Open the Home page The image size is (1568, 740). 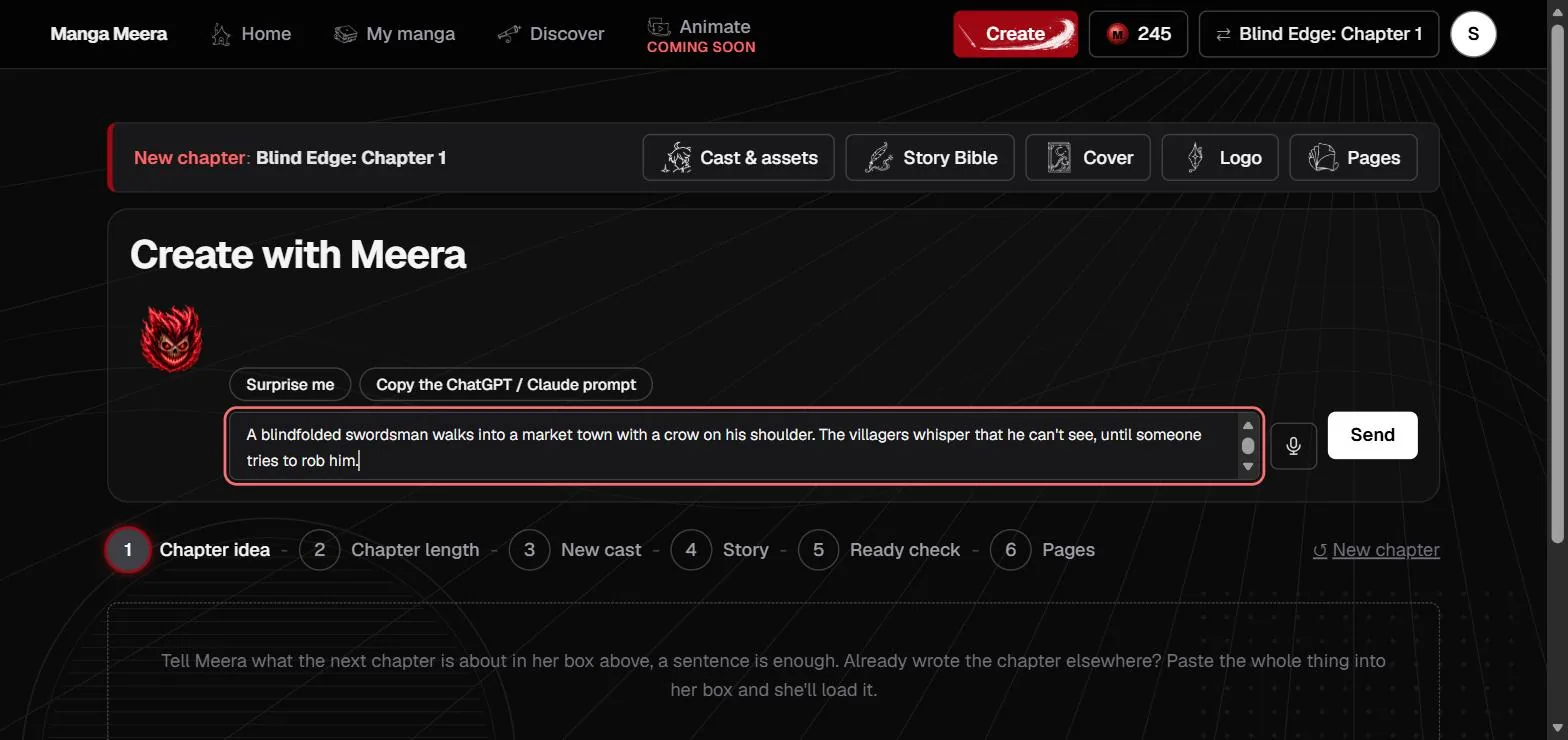(x=251, y=34)
